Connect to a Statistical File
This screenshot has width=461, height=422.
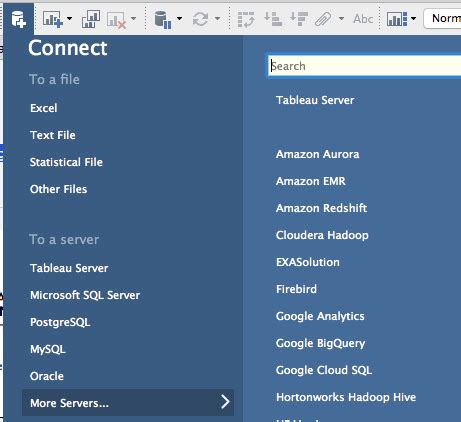[x=66, y=162]
